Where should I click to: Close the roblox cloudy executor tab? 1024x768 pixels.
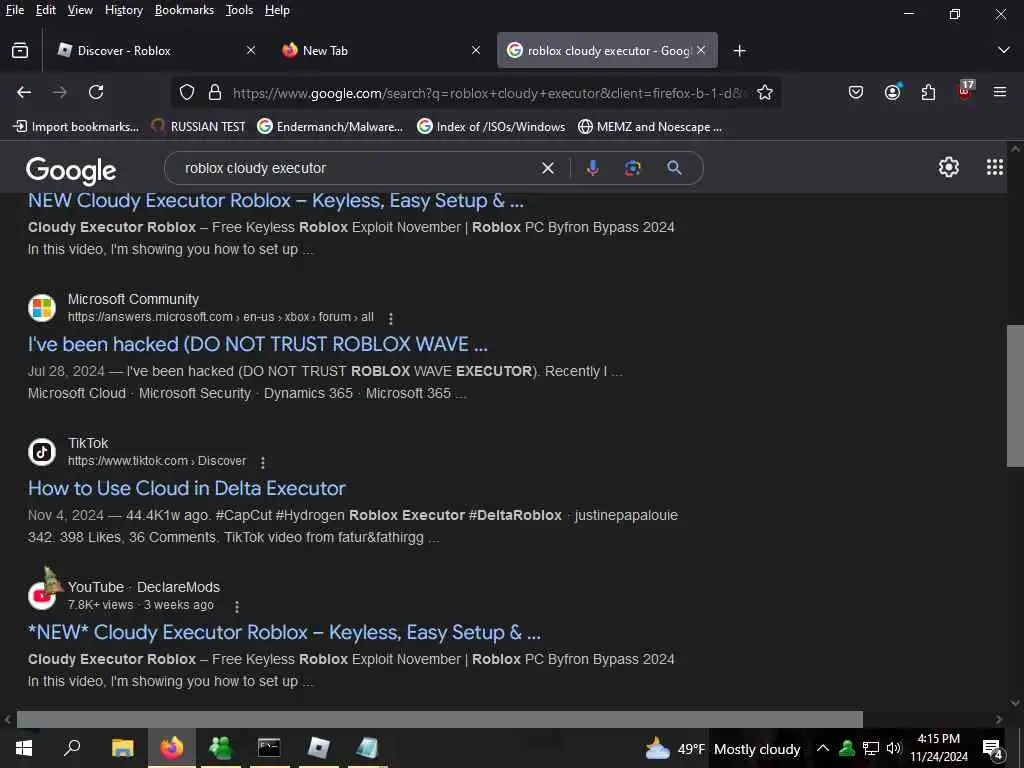[x=701, y=50]
